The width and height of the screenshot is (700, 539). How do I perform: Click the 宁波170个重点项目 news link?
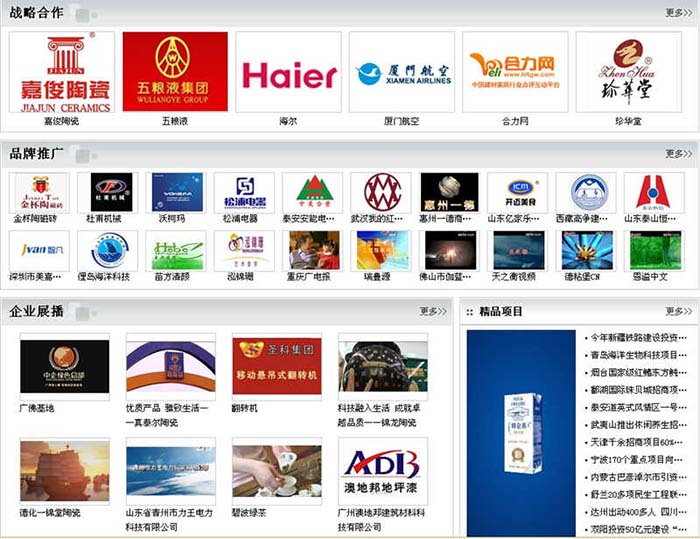[x=633, y=459]
